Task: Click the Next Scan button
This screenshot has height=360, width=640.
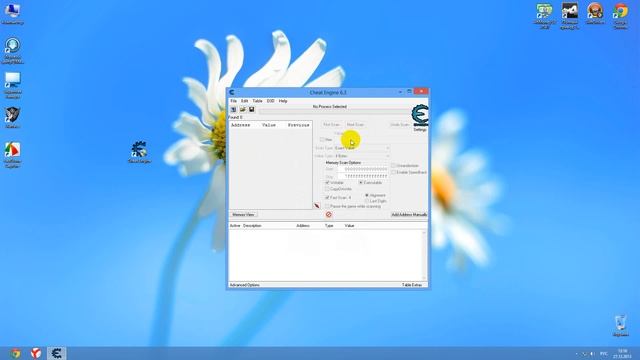Action: (x=355, y=124)
